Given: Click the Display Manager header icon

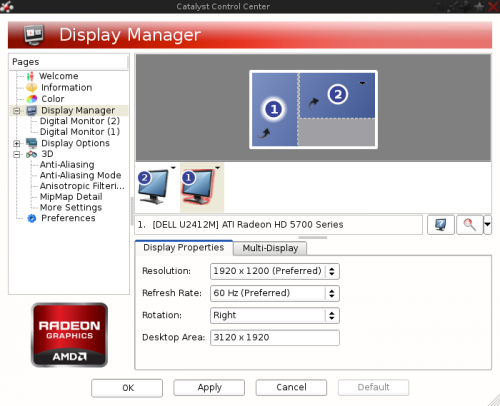Looking at the screenshot, I should click(x=34, y=35).
